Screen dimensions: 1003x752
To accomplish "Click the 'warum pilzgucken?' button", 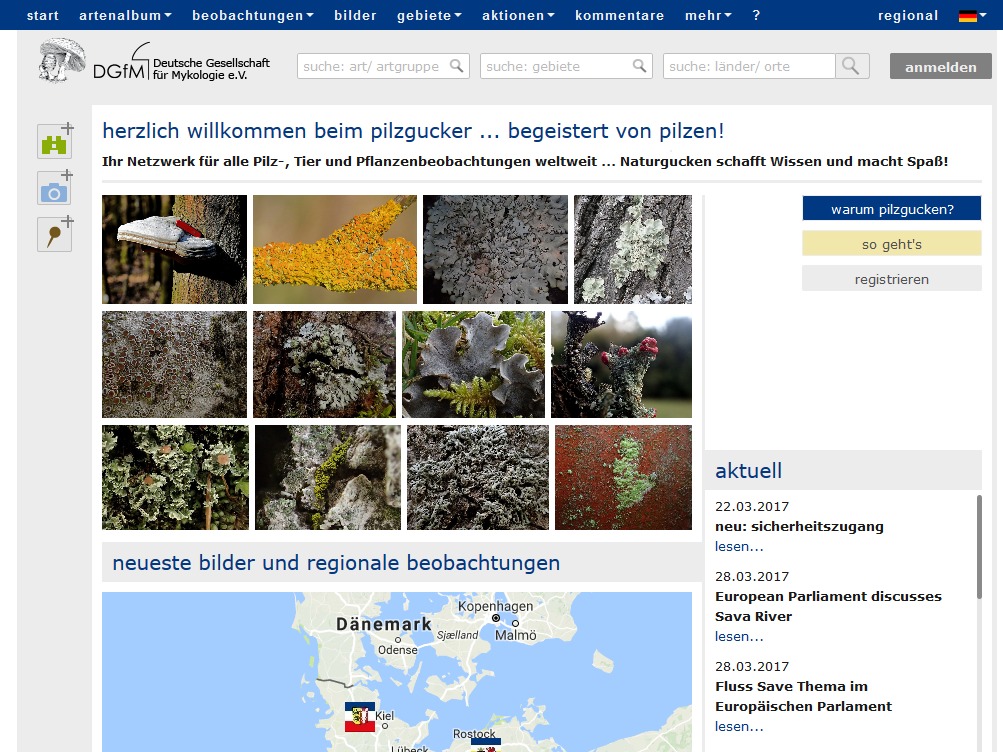I will [891, 209].
